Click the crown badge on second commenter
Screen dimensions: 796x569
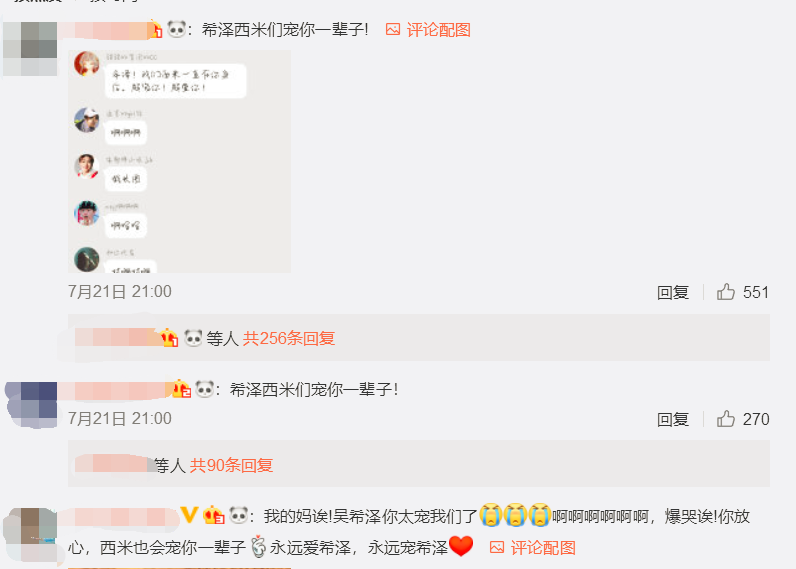pyautogui.click(x=181, y=389)
